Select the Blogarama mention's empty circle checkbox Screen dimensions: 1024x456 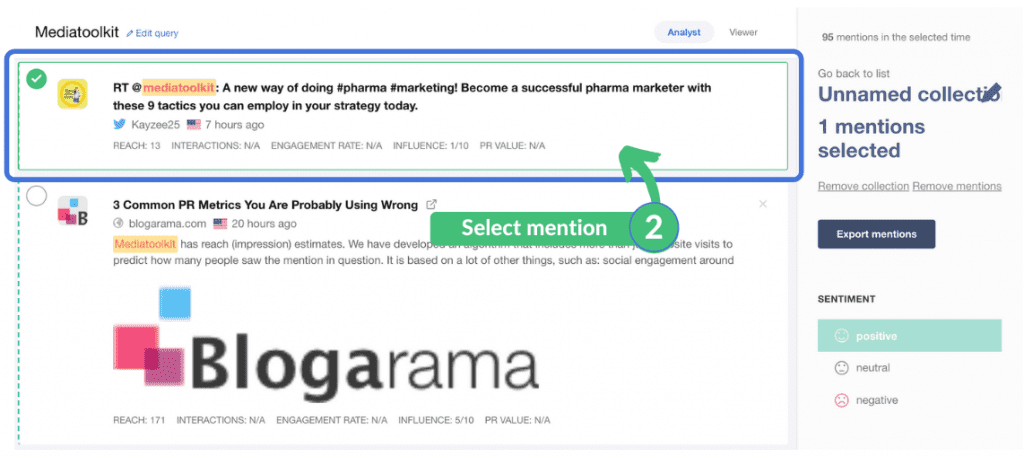[37, 196]
